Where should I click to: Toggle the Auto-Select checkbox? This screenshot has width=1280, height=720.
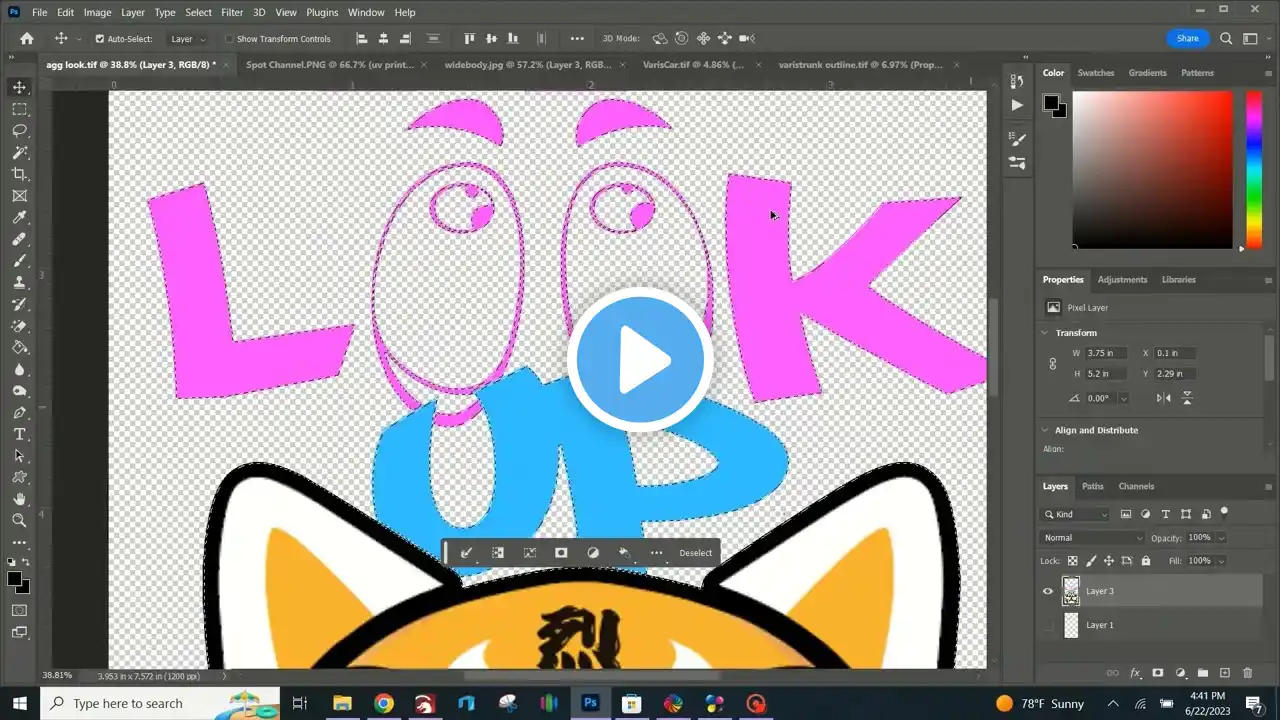[100, 39]
